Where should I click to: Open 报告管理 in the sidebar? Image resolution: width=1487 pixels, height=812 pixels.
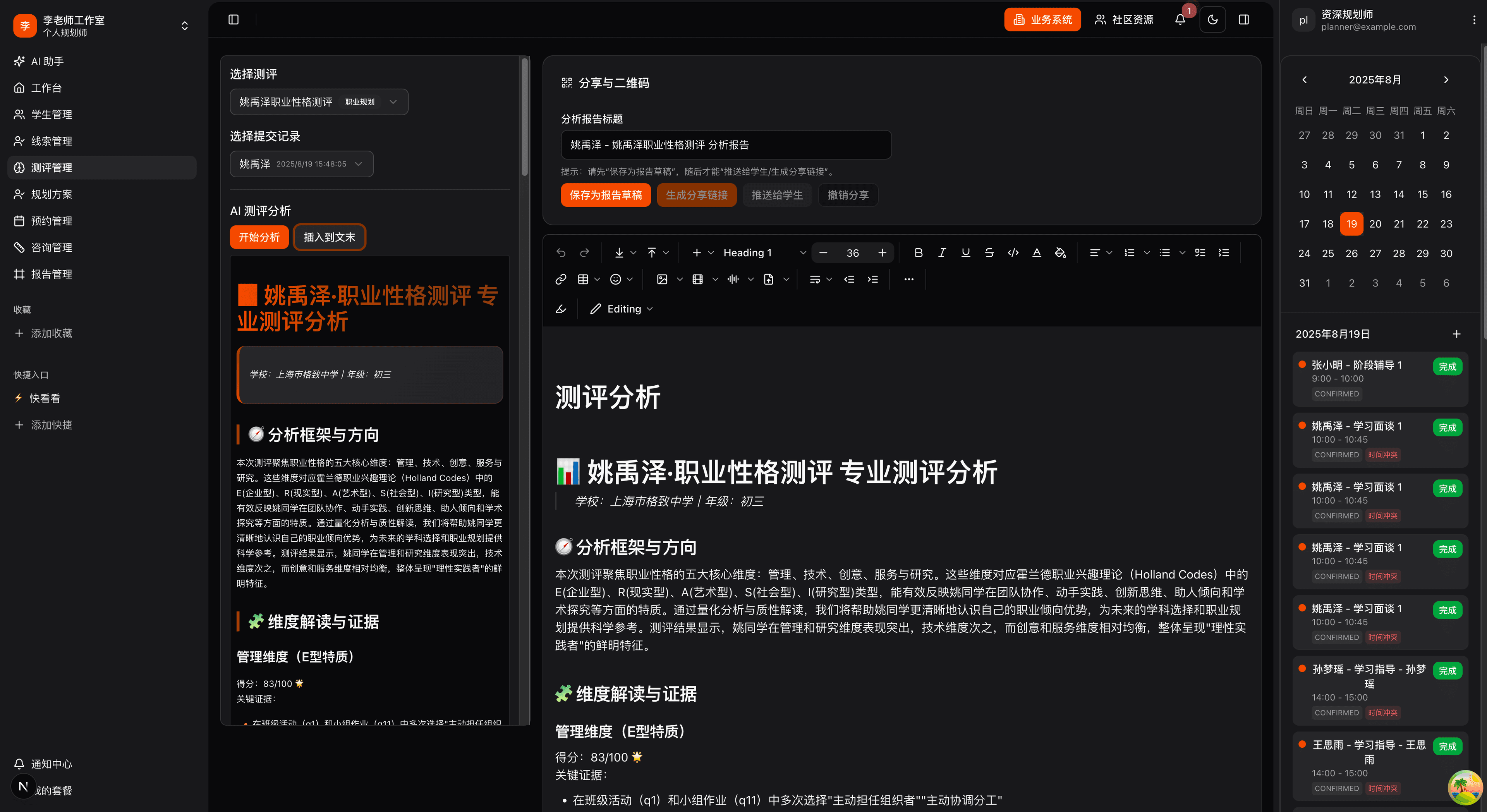tap(52, 274)
